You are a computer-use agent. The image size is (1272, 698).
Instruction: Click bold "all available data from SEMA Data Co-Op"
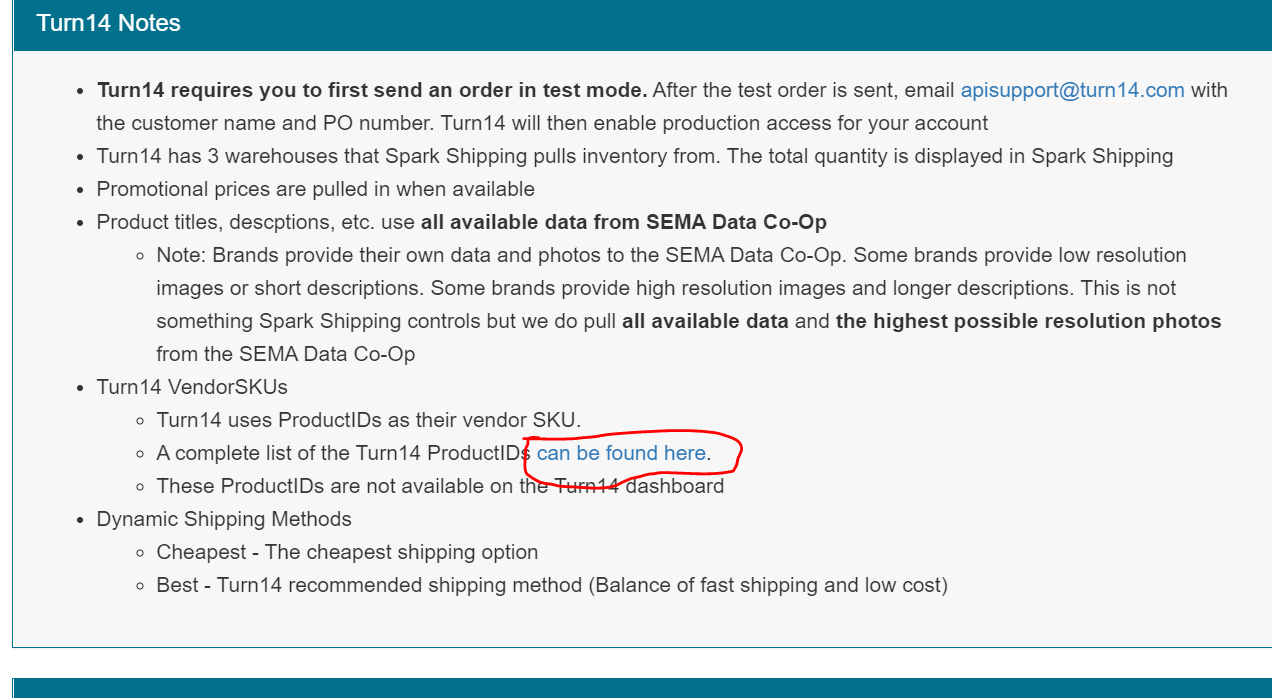(623, 222)
